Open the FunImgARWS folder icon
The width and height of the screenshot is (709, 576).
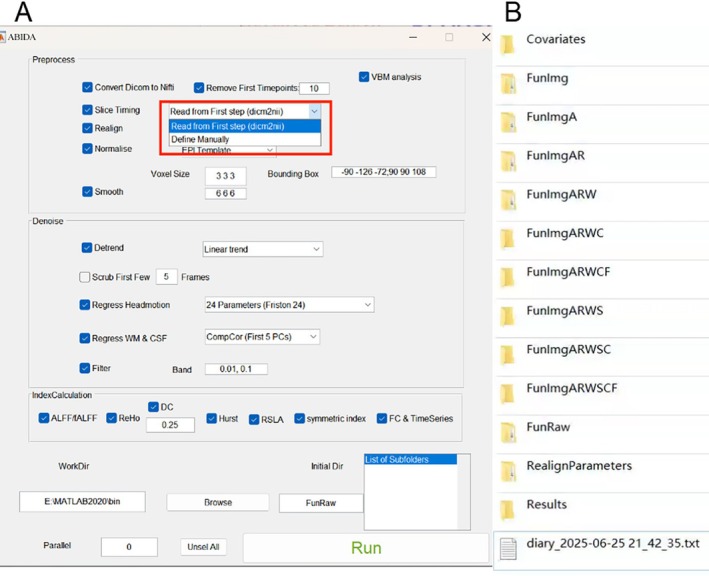click(508, 316)
